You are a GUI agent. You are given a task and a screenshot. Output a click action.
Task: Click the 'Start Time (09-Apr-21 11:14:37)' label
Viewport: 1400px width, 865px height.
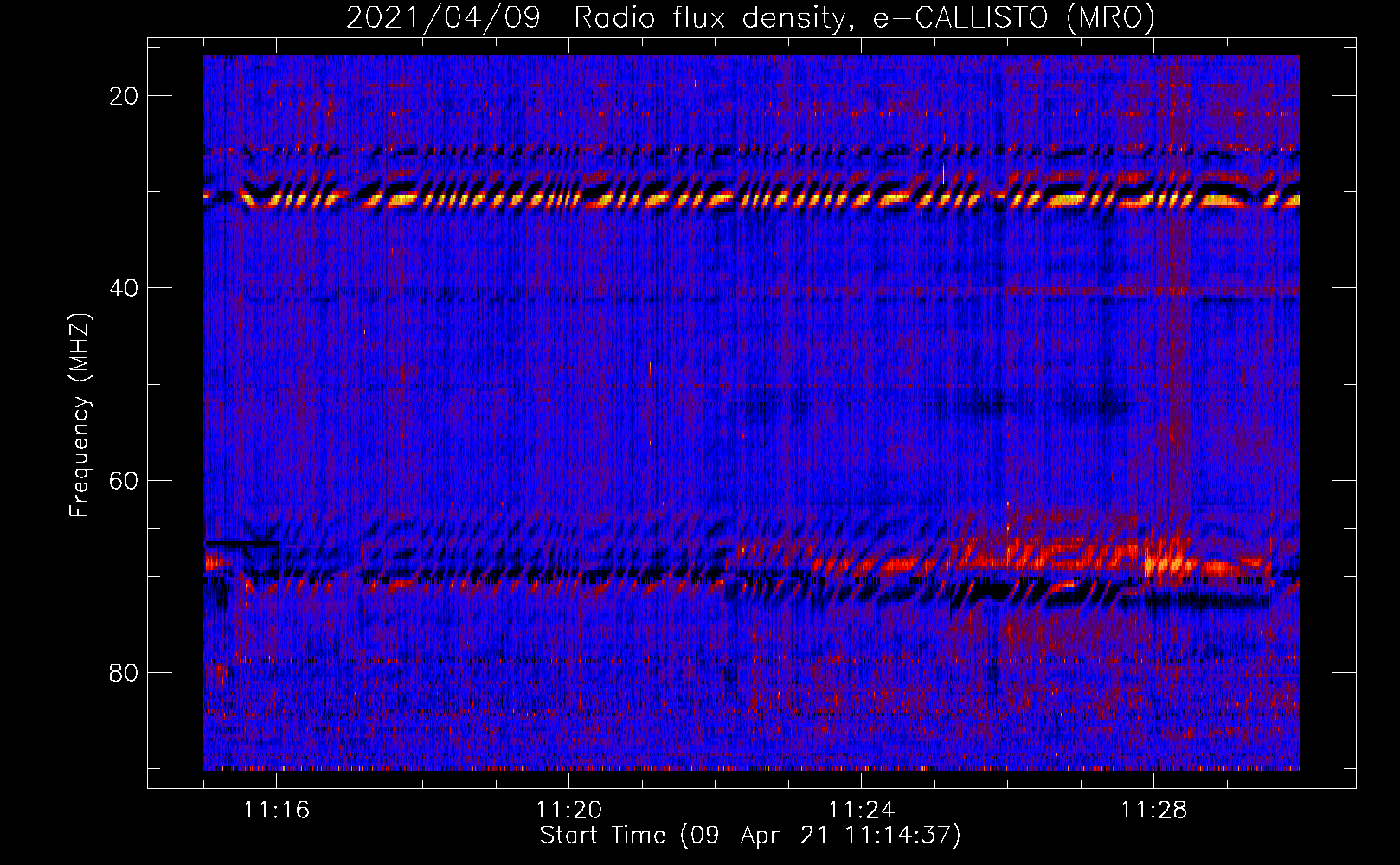click(x=750, y=836)
